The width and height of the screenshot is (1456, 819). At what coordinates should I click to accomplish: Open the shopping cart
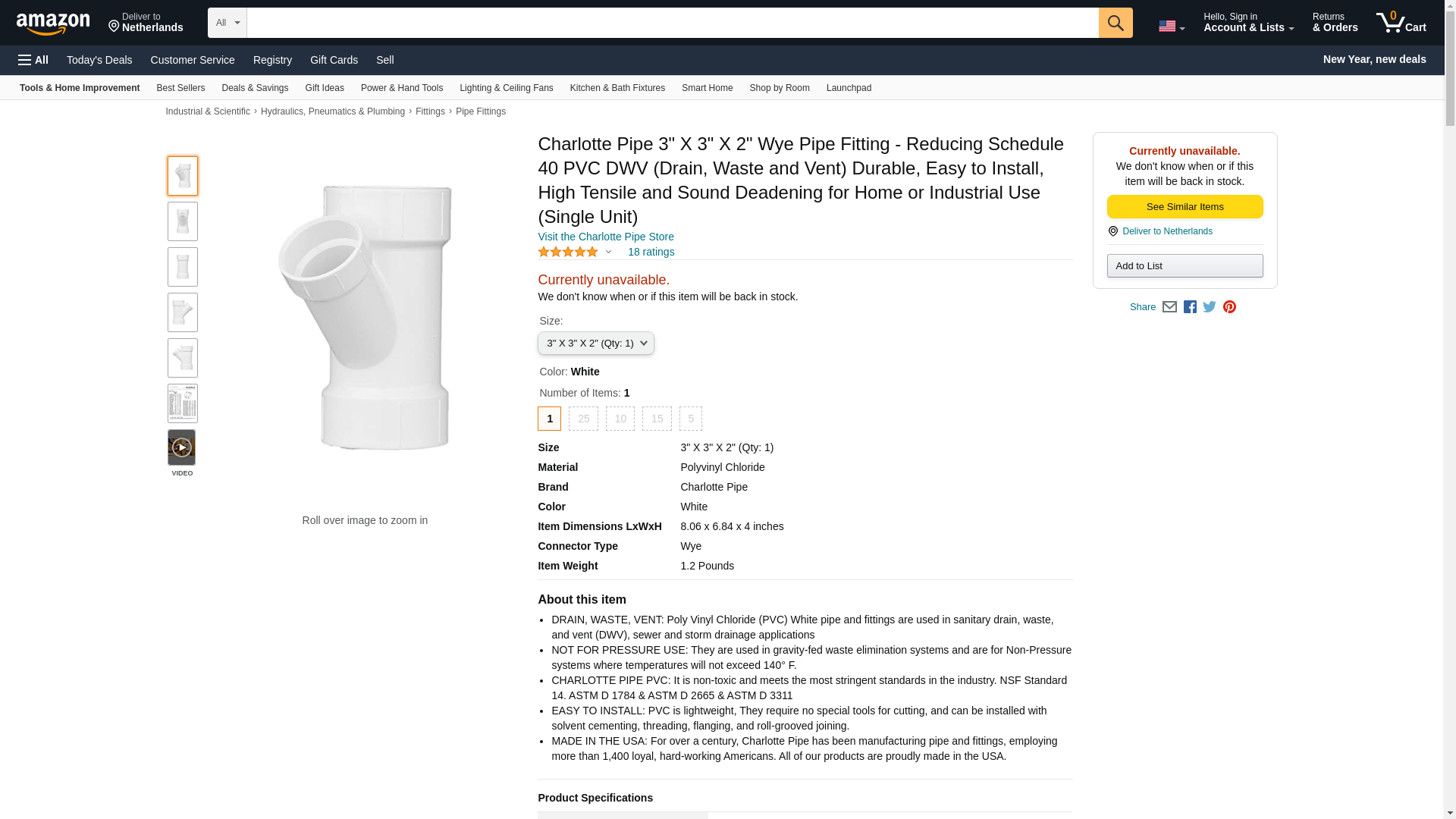coord(1401,23)
